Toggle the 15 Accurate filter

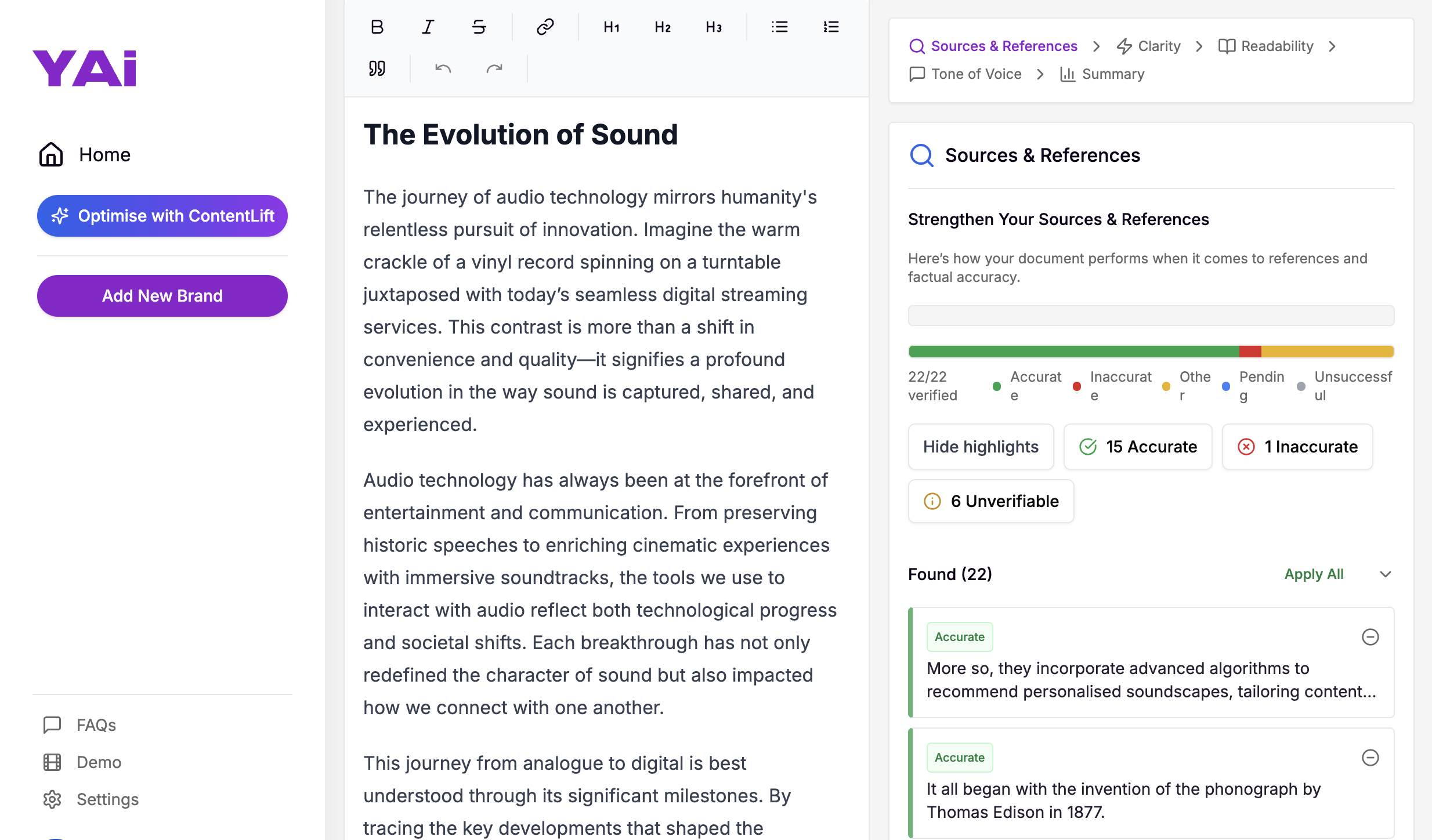click(x=1137, y=447)
